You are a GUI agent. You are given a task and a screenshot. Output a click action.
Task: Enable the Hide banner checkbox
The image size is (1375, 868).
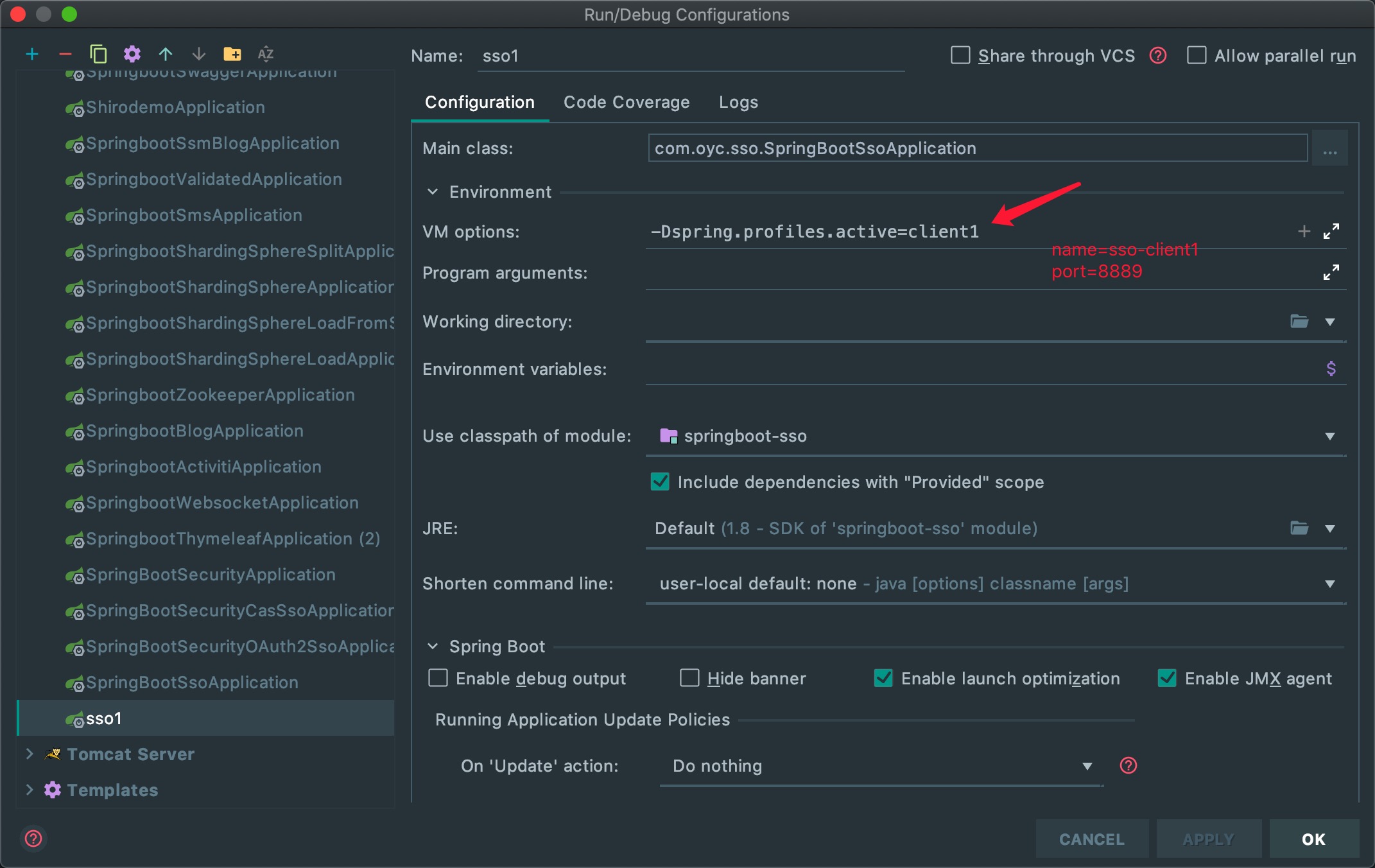tap(689, 678)
